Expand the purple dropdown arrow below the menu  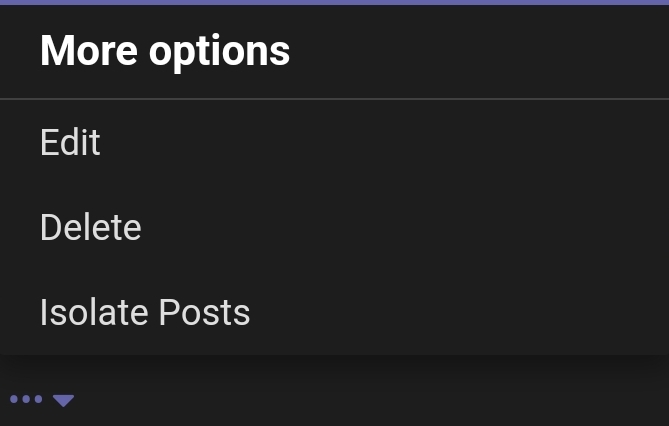(x=64, y=401)
